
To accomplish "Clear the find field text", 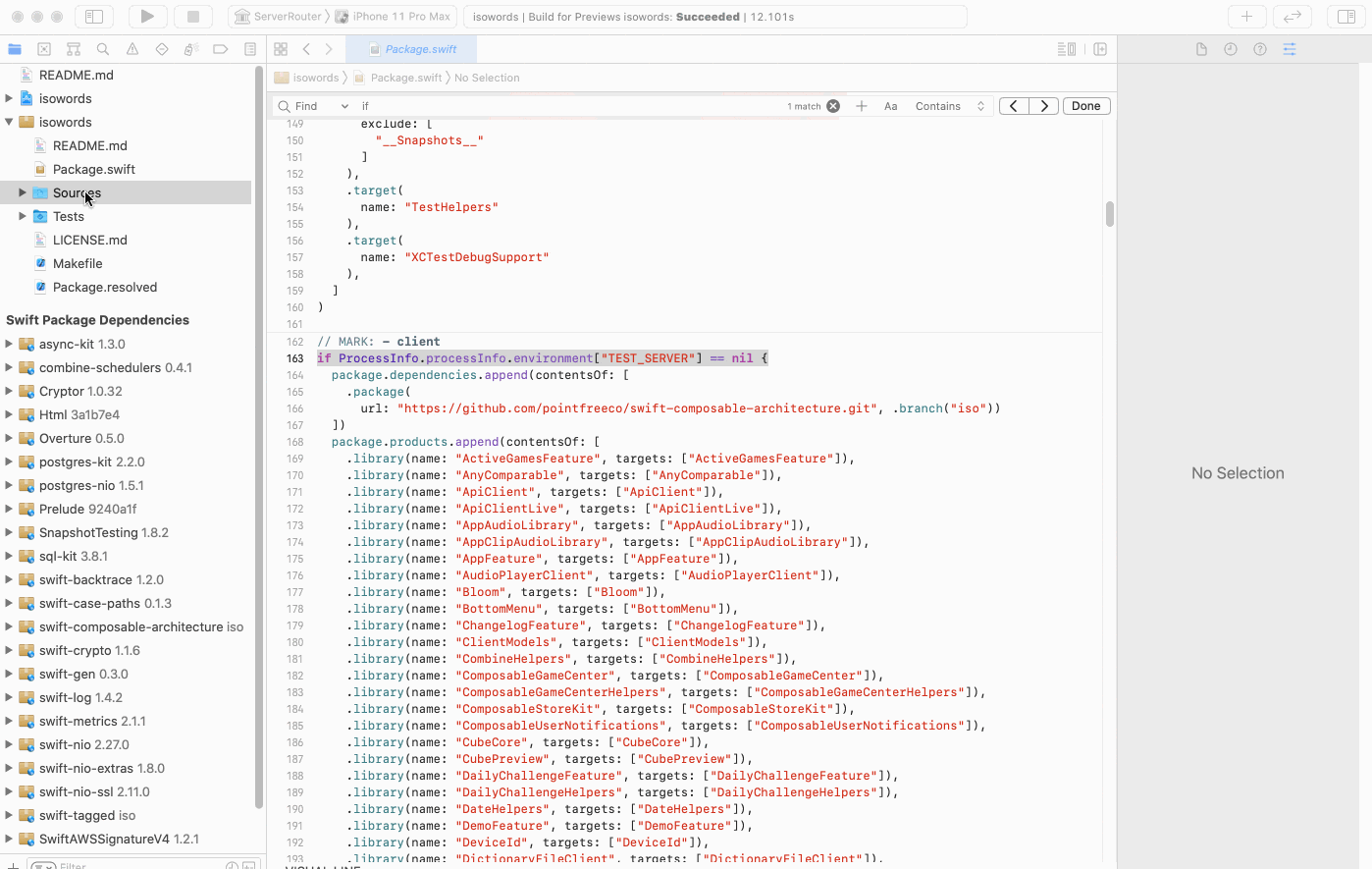I will pyautogui.click(x=833, y=106).
